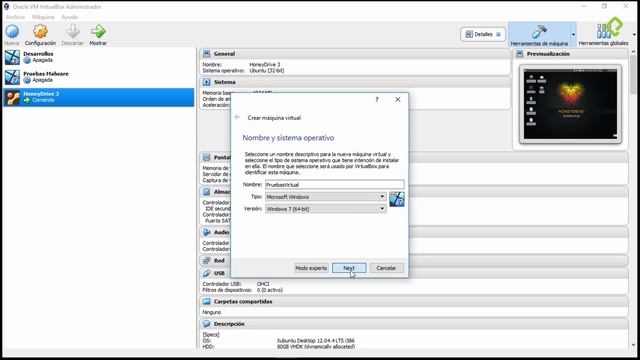Click Xubuntu Desktop 12.04.4 LTS text
Viewport: 640px width, 360px height.
click(x=316, y=340)
